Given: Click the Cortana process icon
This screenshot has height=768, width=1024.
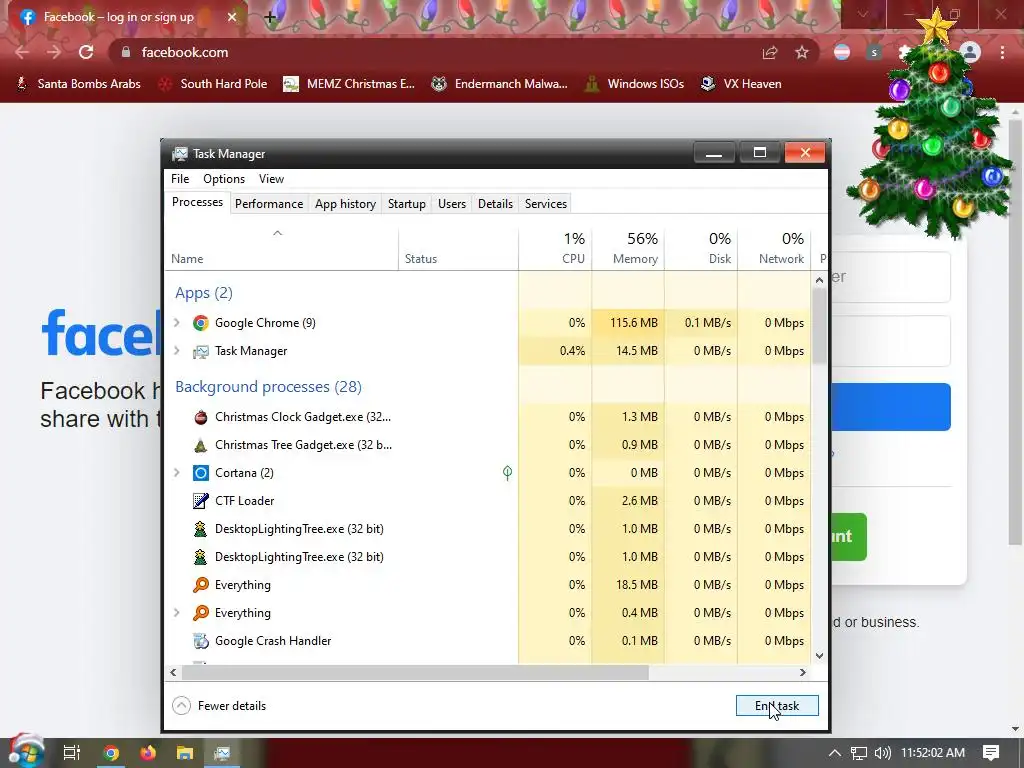Looking at the screenshot, I should [200, 473].
